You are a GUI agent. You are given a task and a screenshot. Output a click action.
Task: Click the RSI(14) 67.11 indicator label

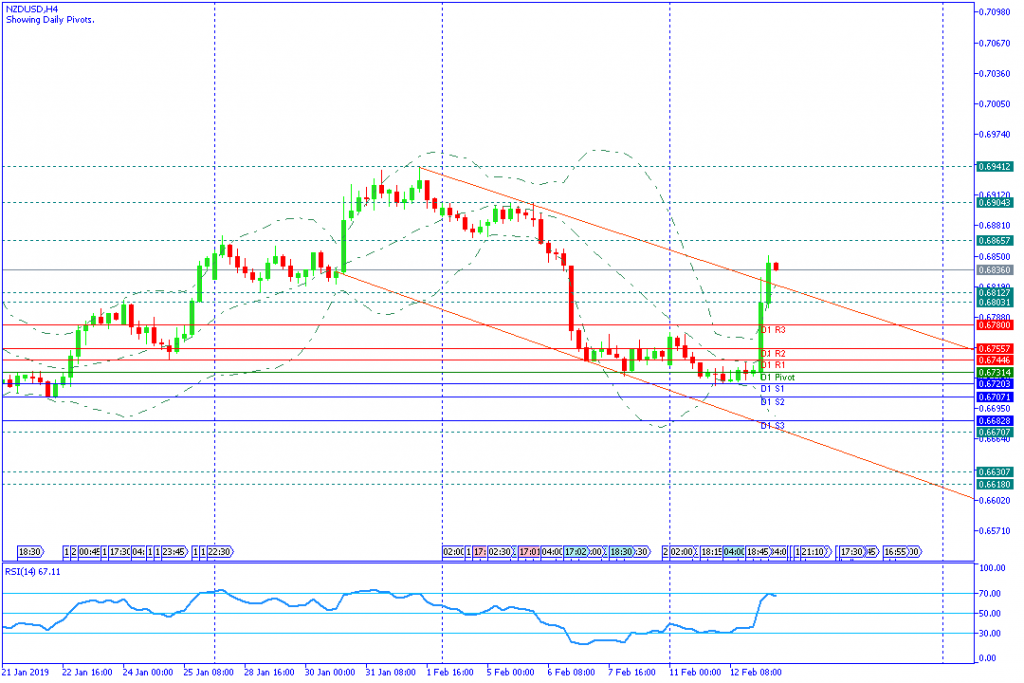[32, 573]
